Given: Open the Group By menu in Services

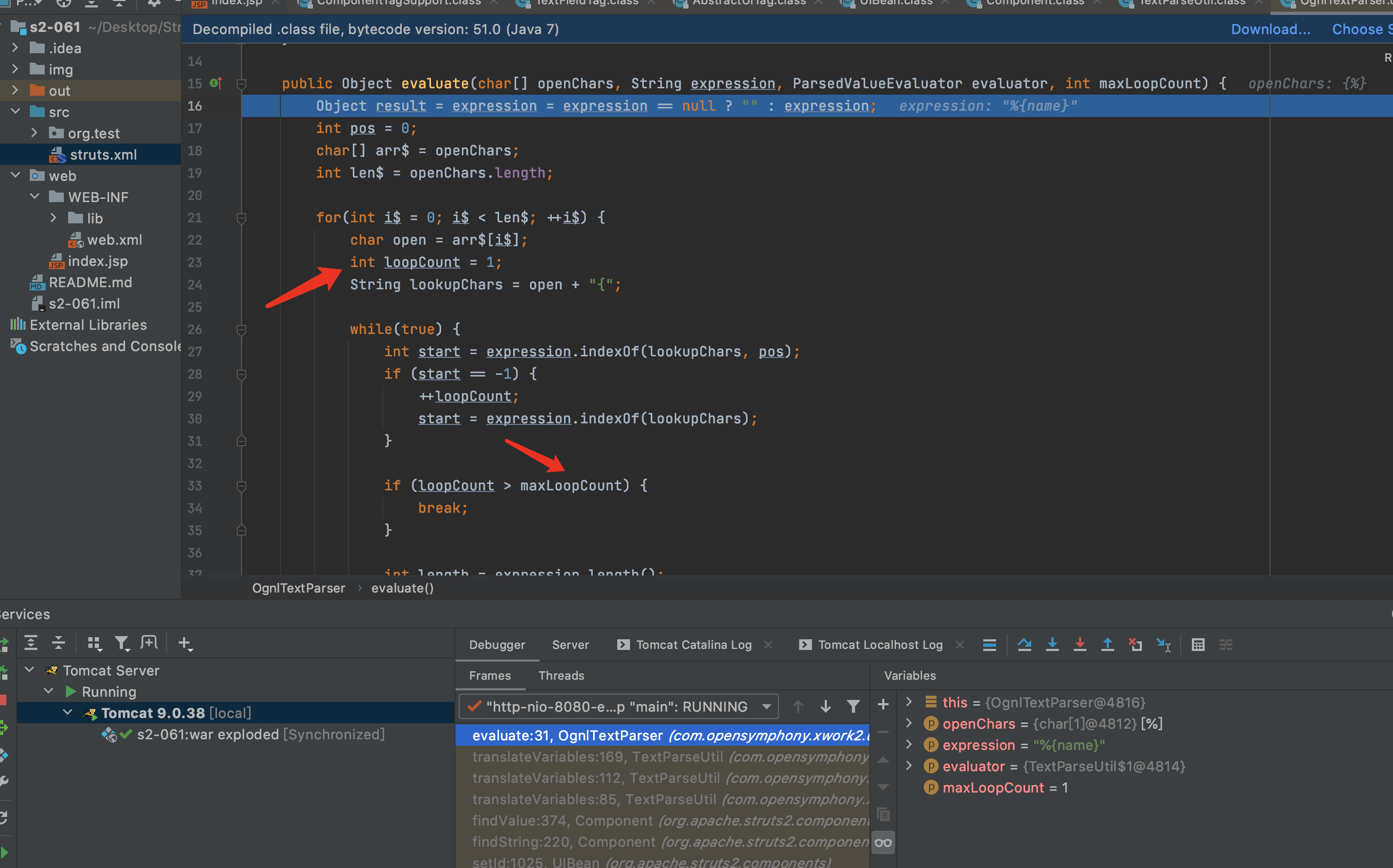Looking at the screenshot, I should pos(95,644).
